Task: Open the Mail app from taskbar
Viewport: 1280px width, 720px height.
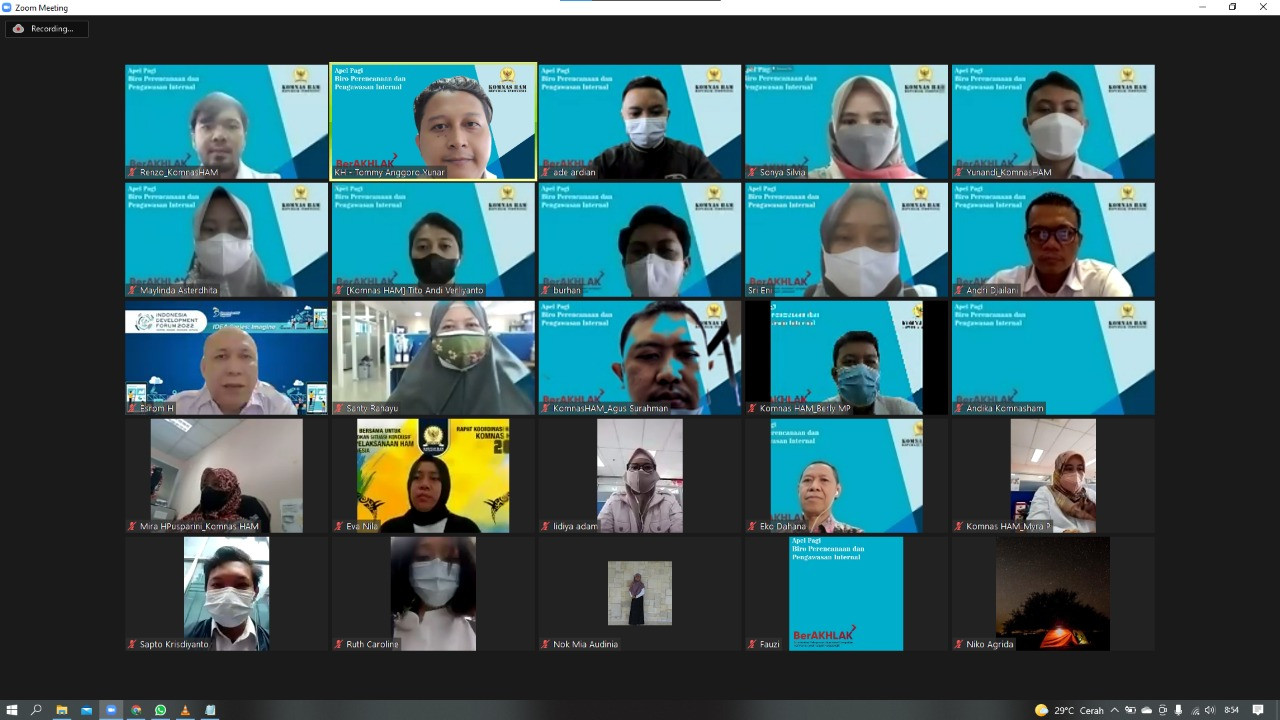Action: (x=86, y=710)
